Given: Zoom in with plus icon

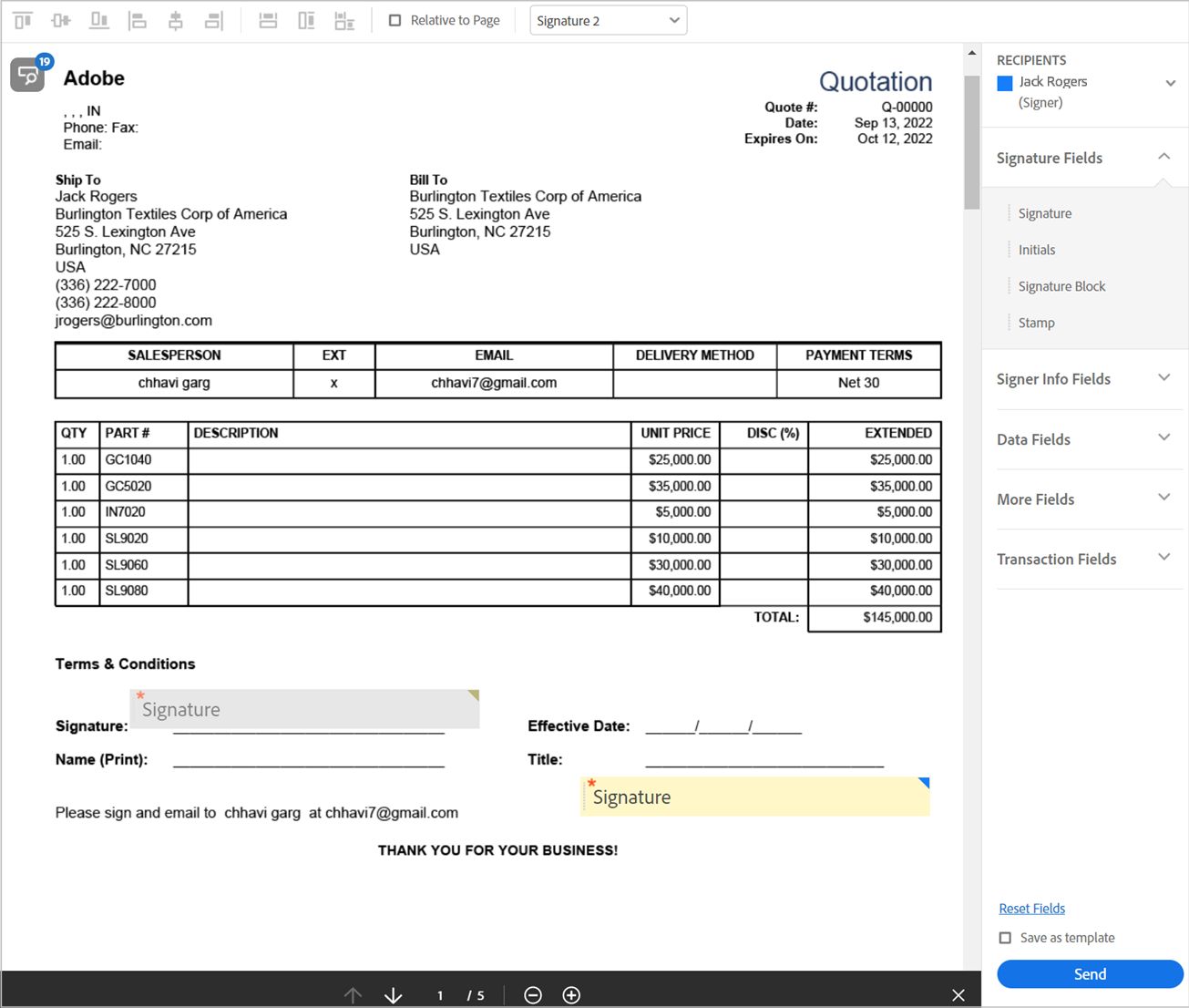Looking at the screenshot, I should (571, 995).
